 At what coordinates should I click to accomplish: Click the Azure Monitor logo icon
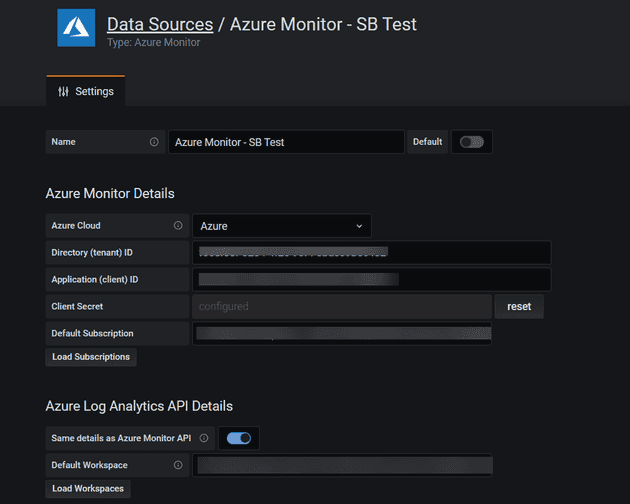tap(76, 28)
